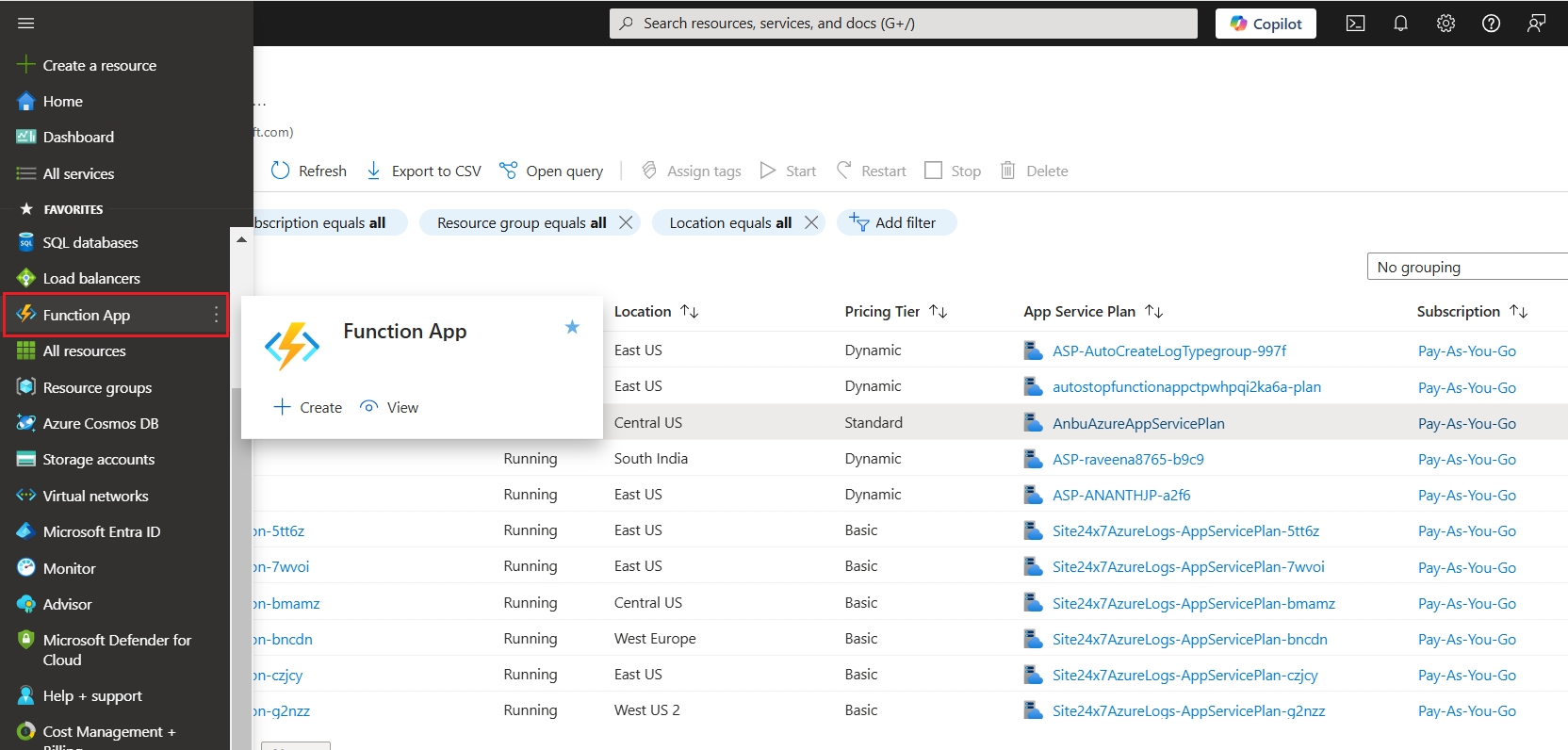Open the No grouping dropdown
The image size is (1568, 750).
[1466, 268]
